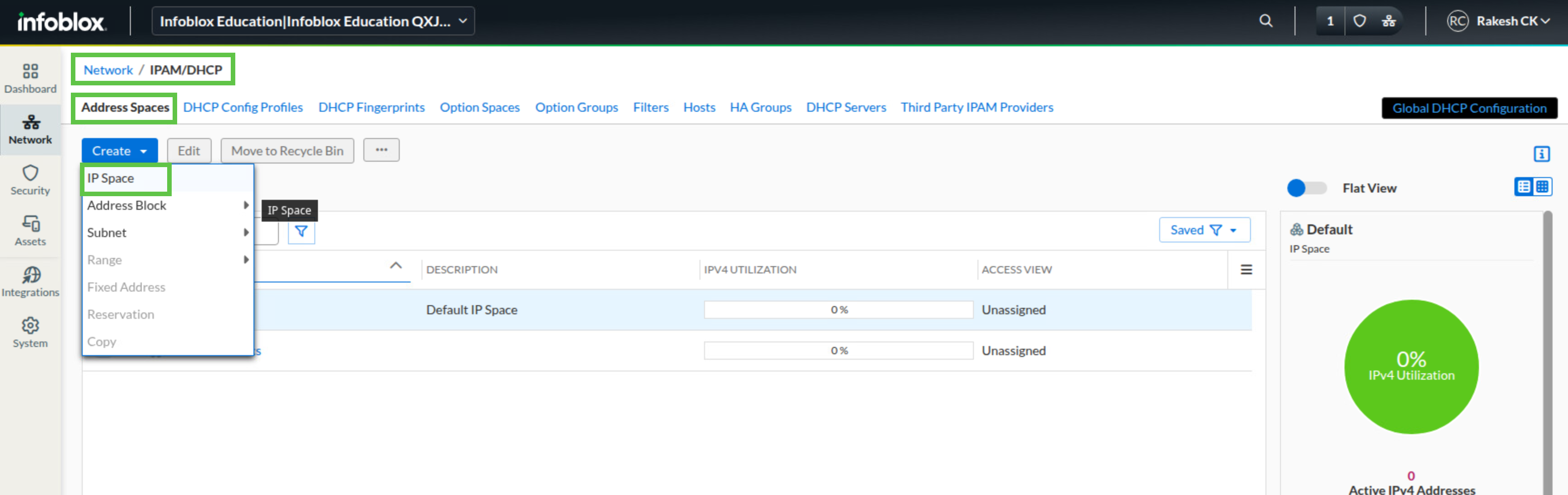This screenshot has width=1568, height=495.
Task: Click Move to Recycle Bin button
Action: pyautogui.click(x=287, y=150)
